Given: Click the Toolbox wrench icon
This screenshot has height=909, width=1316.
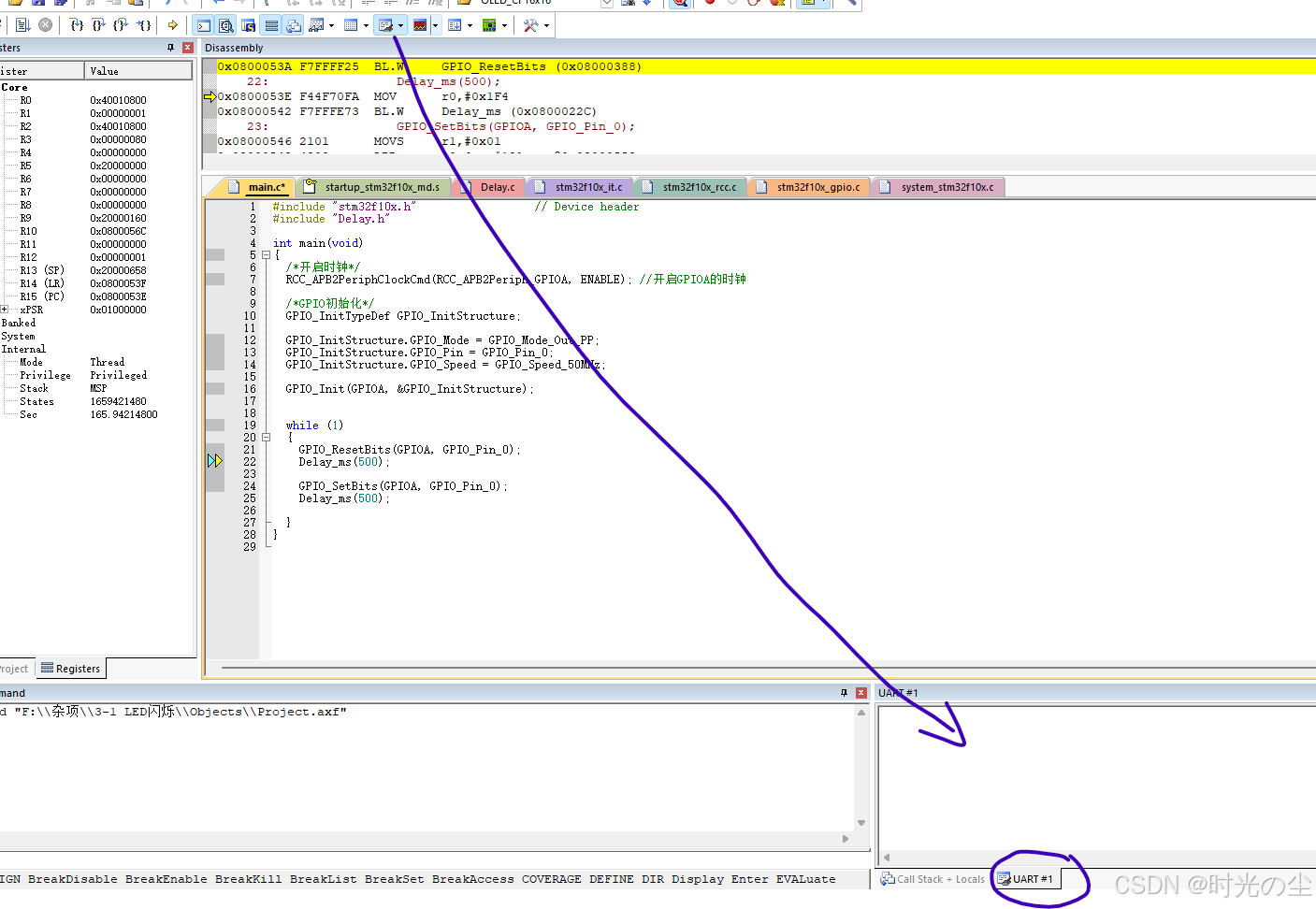Looking at the screenshot, I should 530,25.
